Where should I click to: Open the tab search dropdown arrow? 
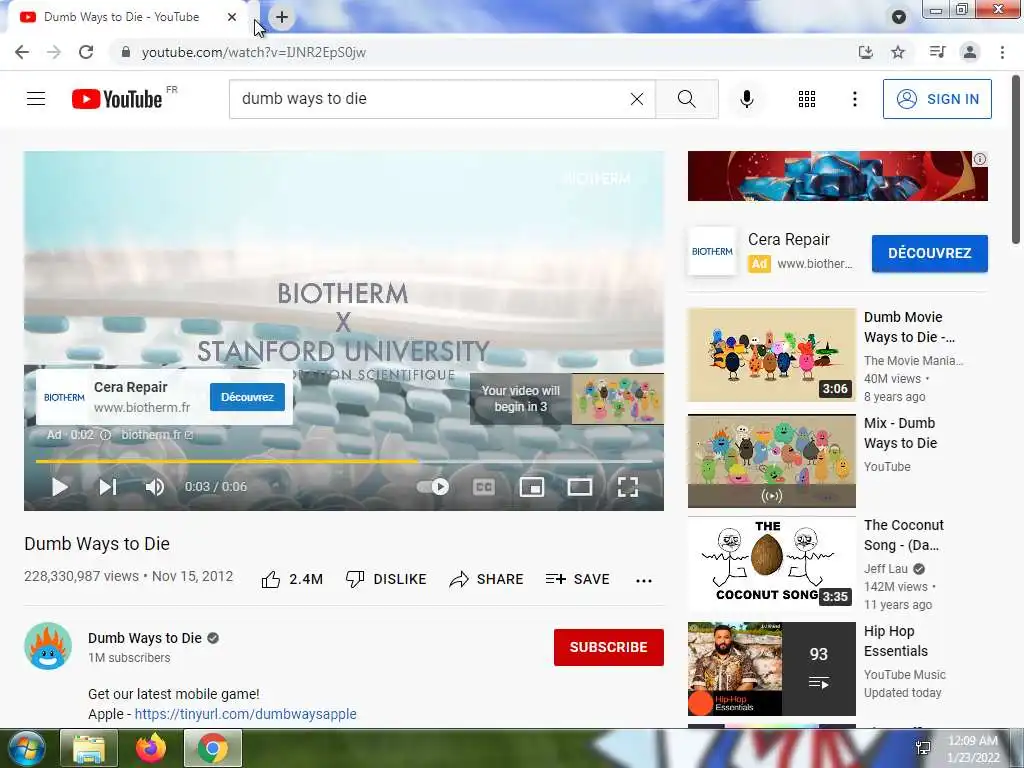(899, 17)
